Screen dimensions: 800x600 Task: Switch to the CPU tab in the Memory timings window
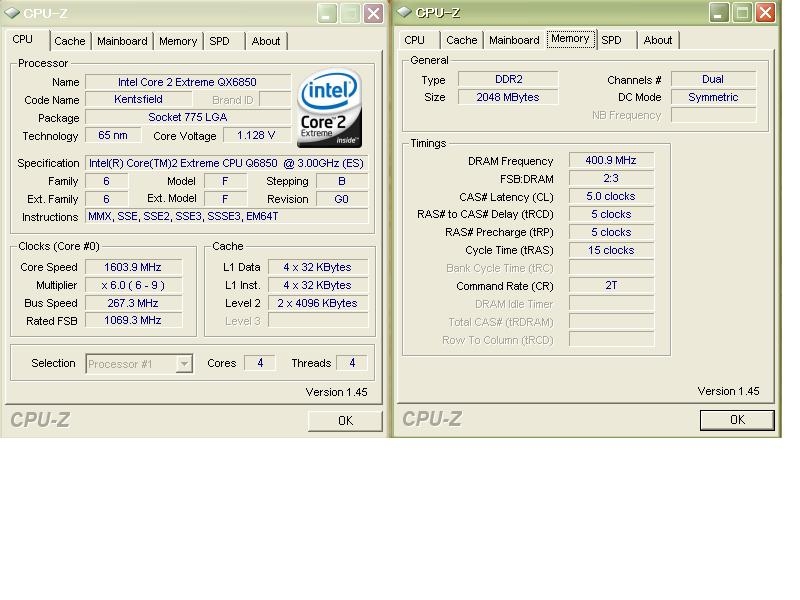[x=415, y=40]
